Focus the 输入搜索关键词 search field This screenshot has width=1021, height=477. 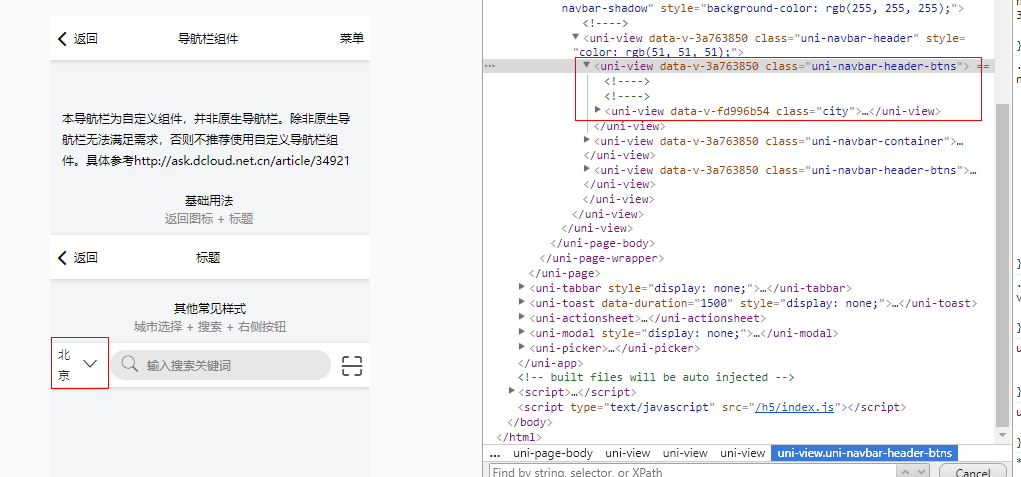pos(220,365)
